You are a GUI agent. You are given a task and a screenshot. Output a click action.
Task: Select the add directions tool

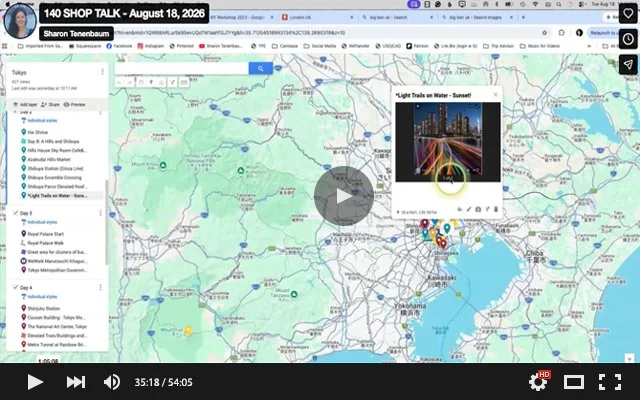coord(173,82)
